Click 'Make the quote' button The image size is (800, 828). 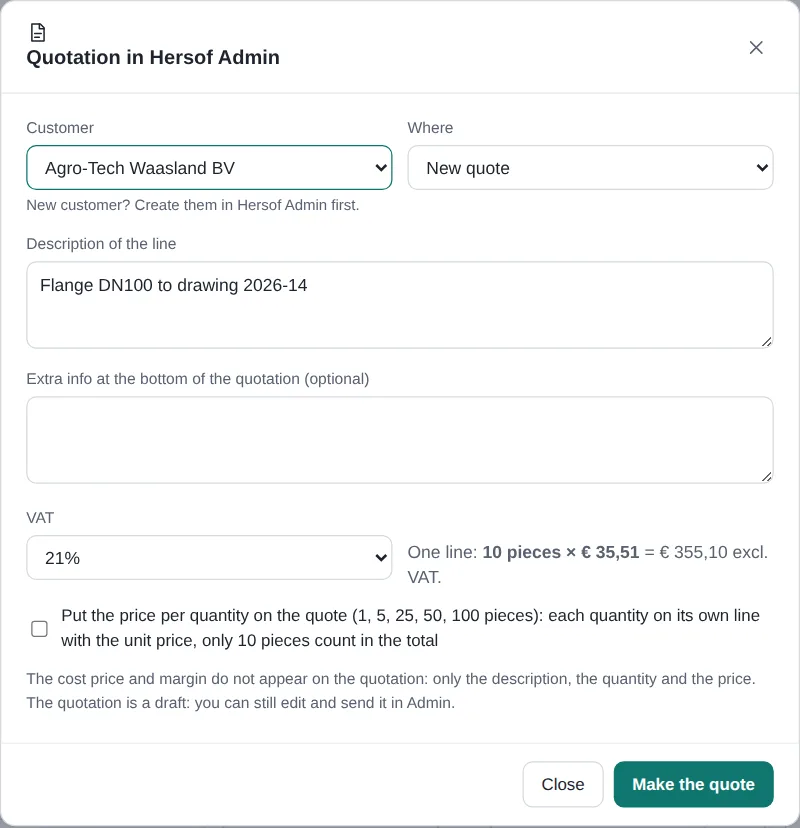[x=693, y=784]
